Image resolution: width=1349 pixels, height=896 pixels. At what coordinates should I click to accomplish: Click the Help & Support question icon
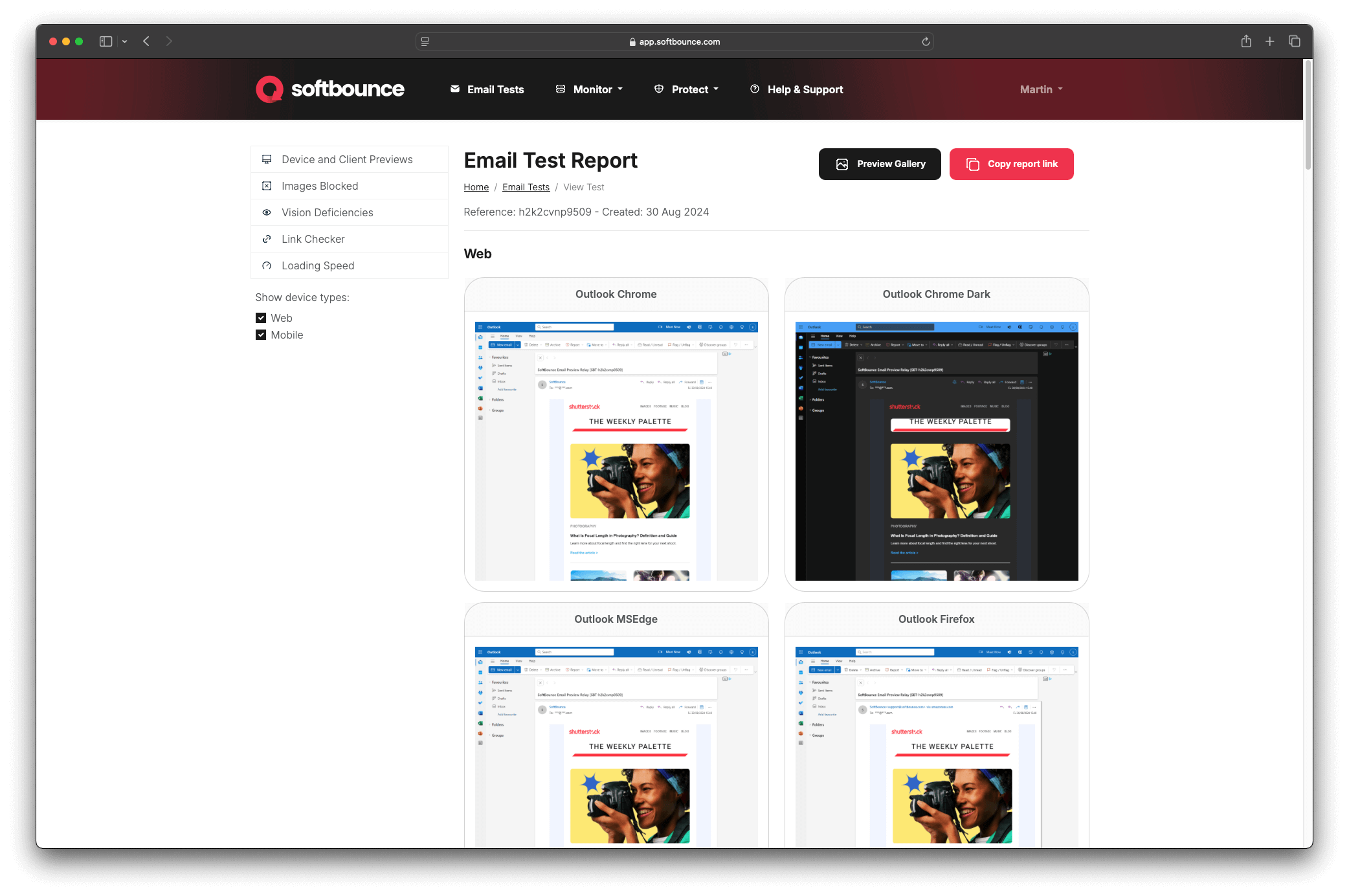click(x=755, y=89)
